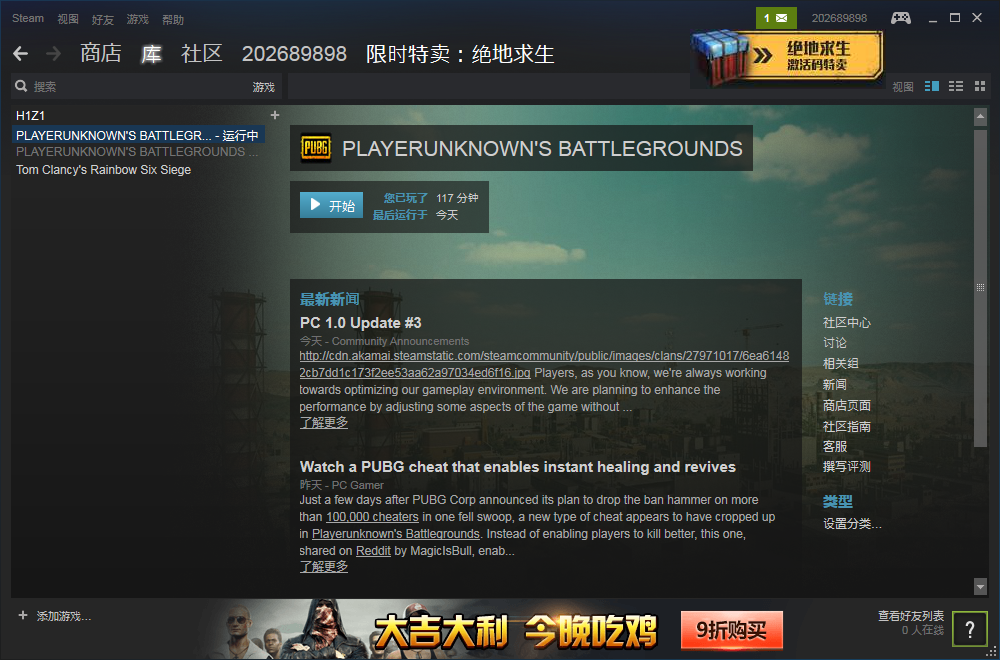Select greyed PLAYERUNKNOWN'S BATTLEGROUNDS entry
This screenshot has height=660, width=1000.
pyautogui.click(x=137, y=152)
